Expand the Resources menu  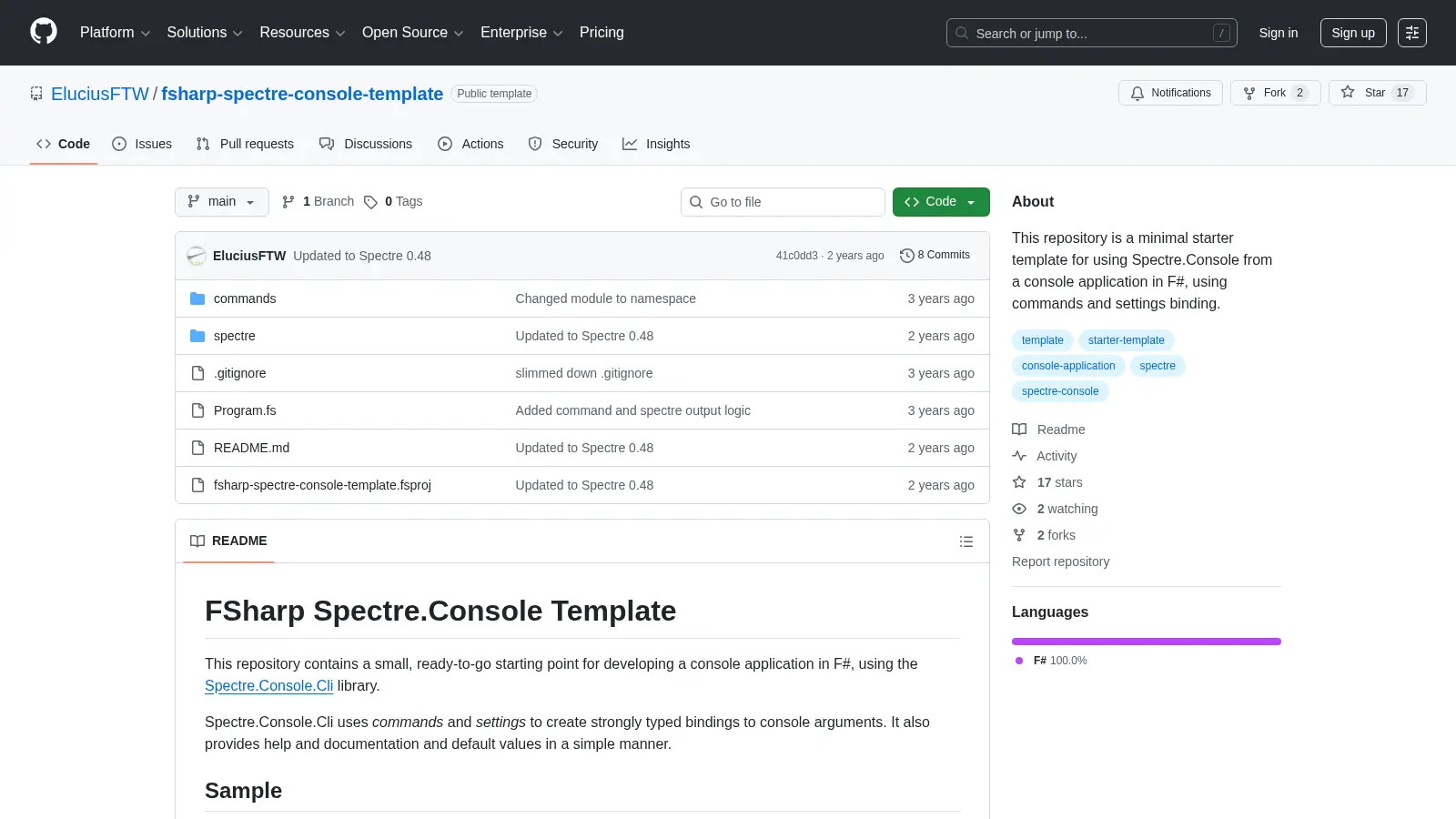point(302,33)
